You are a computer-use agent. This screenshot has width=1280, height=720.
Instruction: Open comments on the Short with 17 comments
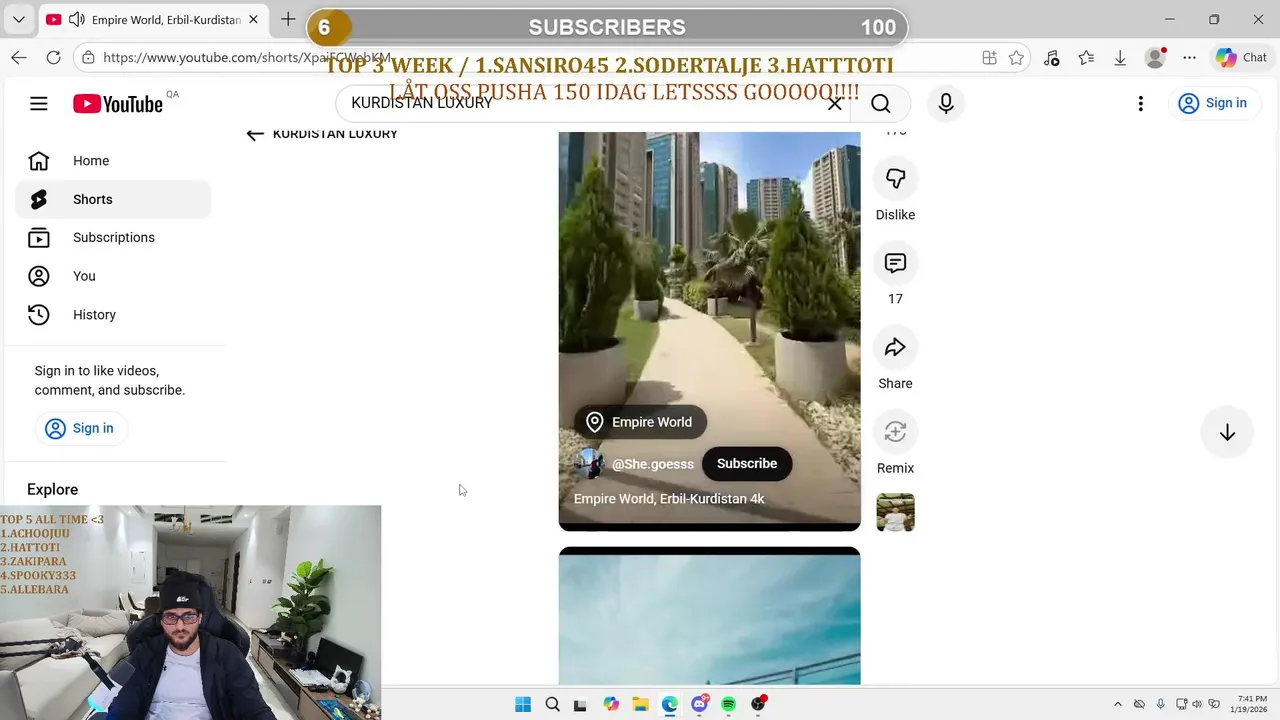(x=895, y=263)
